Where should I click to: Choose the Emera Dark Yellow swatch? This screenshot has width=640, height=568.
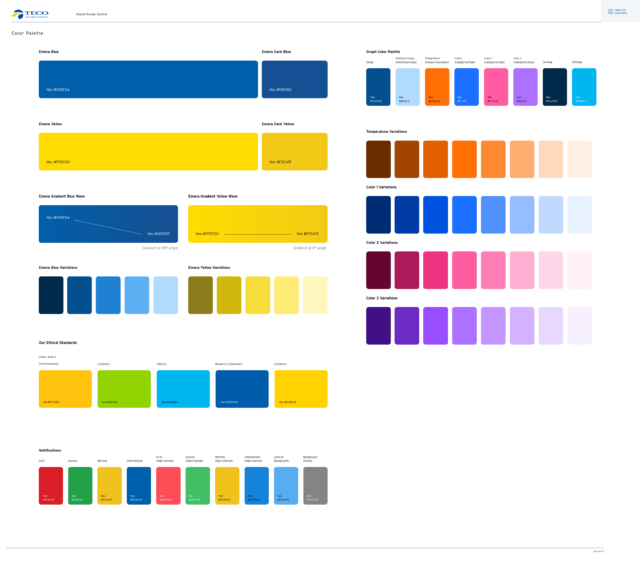click(294, 151)
